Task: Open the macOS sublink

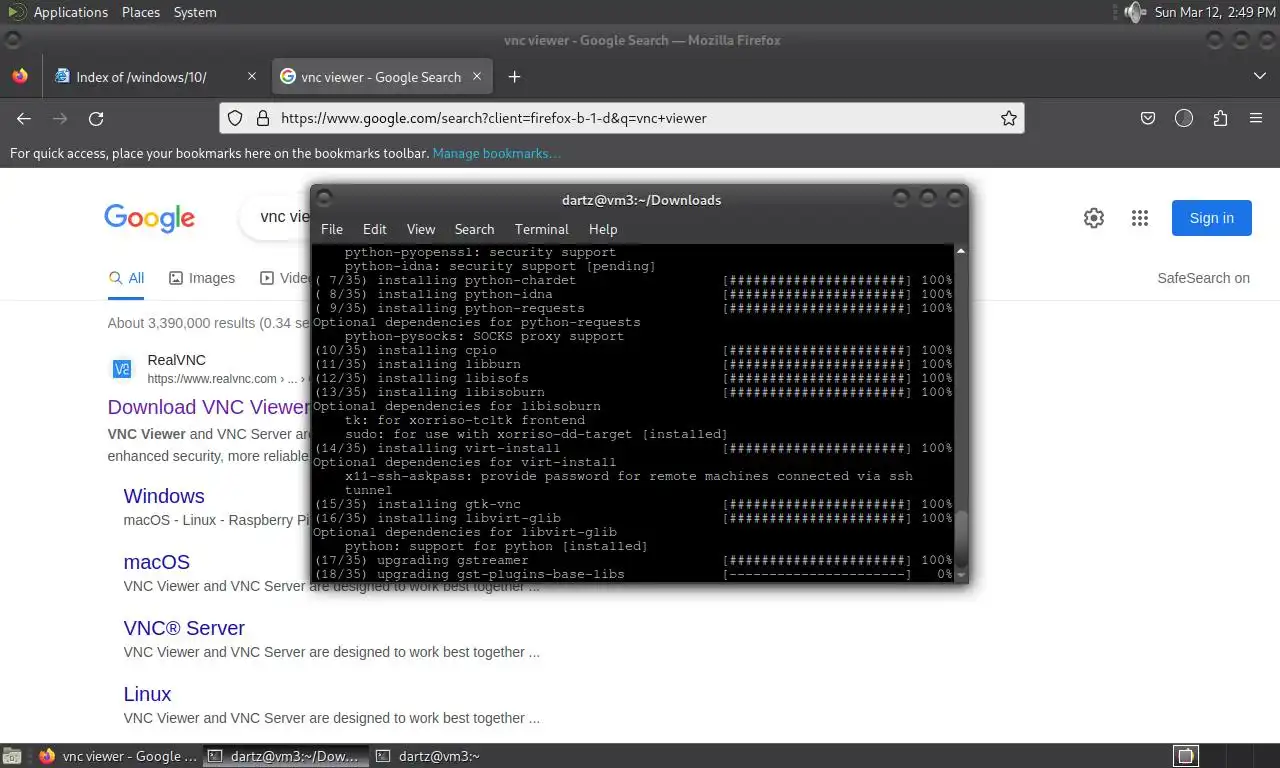Action: (x=157, y=562)
